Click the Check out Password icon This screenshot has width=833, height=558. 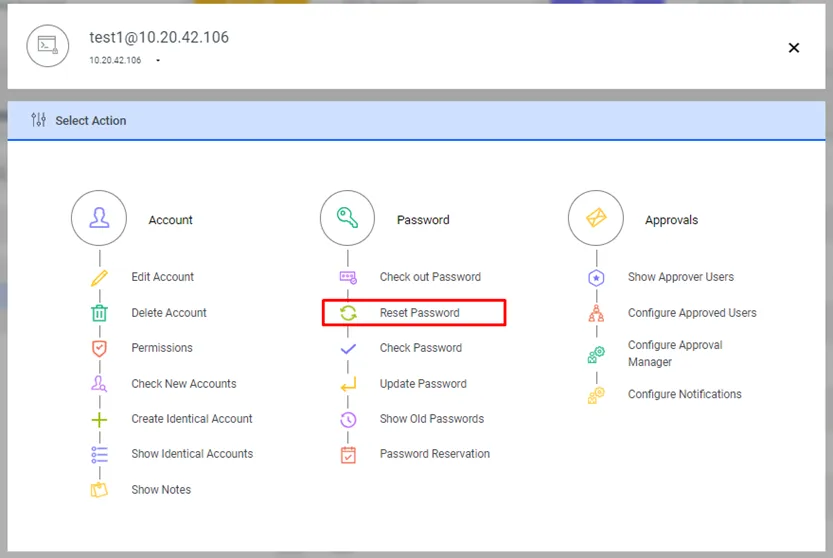coord(348,277)
